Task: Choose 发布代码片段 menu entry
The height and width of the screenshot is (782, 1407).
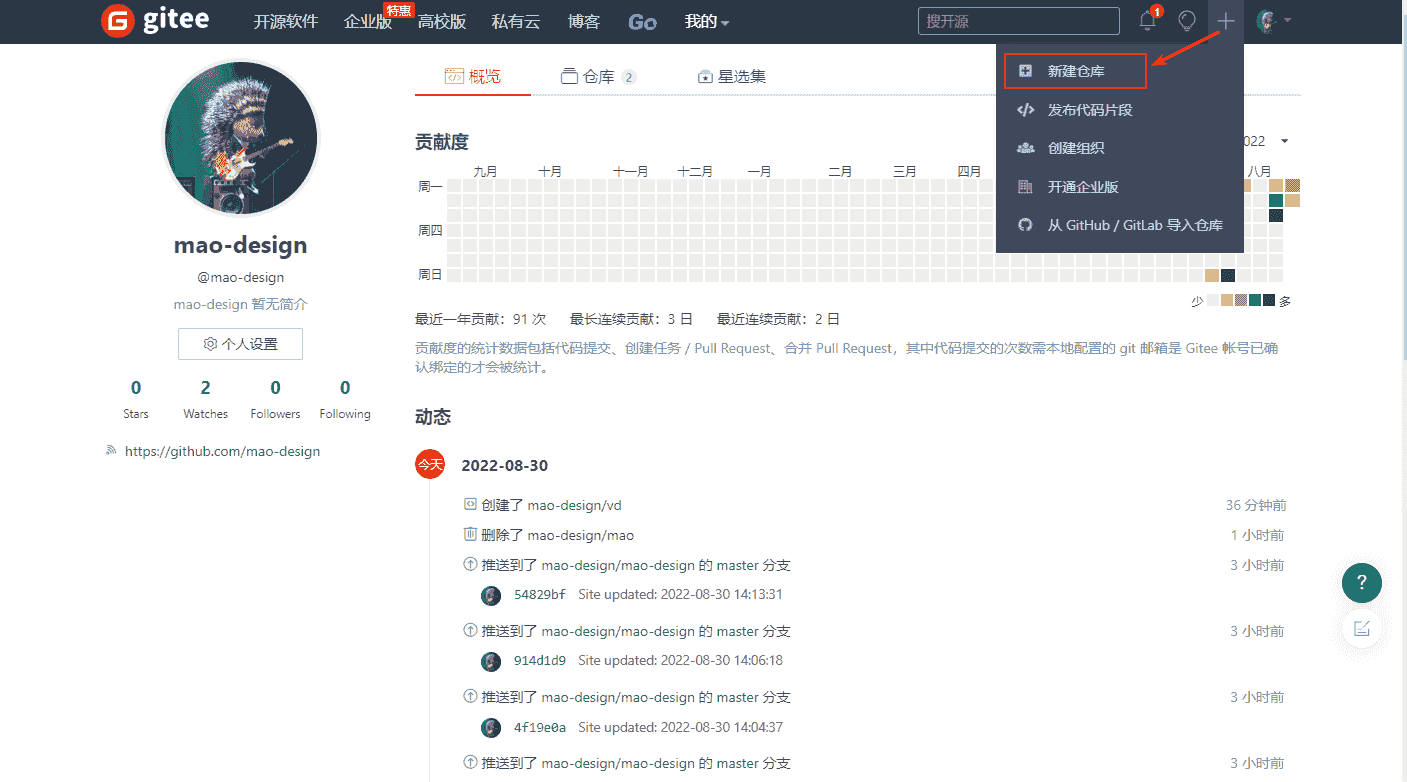Action: (1089, 110)
